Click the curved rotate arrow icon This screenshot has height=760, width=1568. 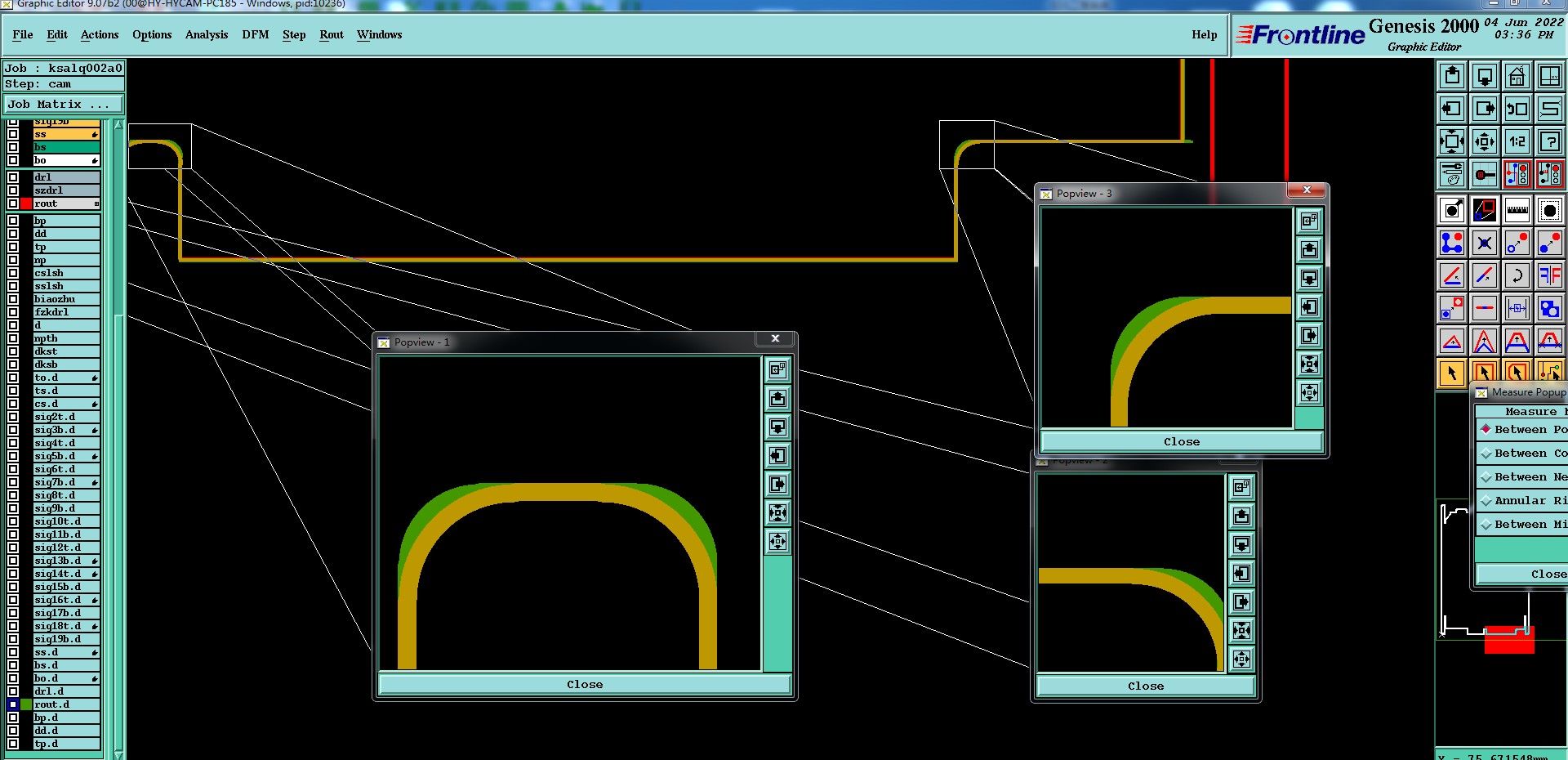1517,275
